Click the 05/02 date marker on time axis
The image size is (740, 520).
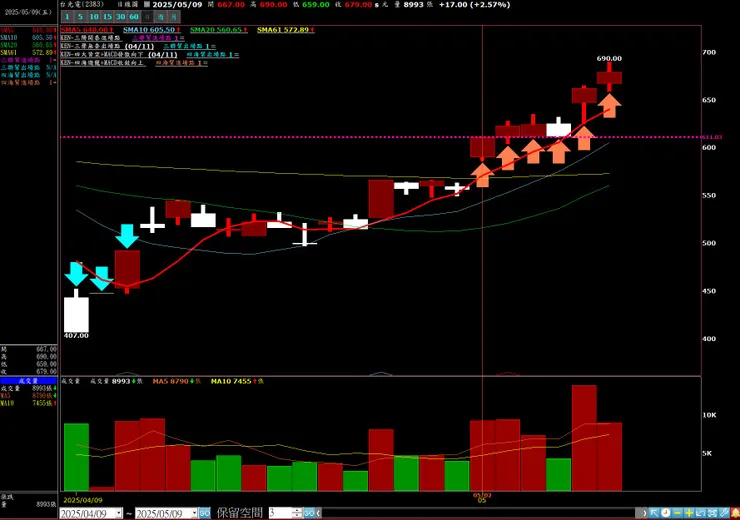click(x=482, y=496)
